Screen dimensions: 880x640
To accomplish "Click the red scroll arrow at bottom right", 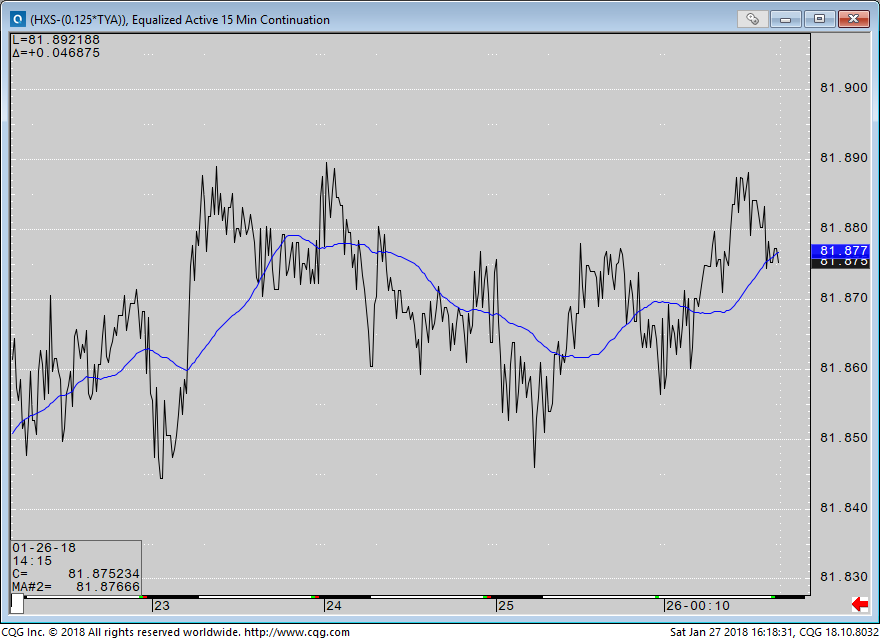I will pyautogui.click(x=859, y=605).
